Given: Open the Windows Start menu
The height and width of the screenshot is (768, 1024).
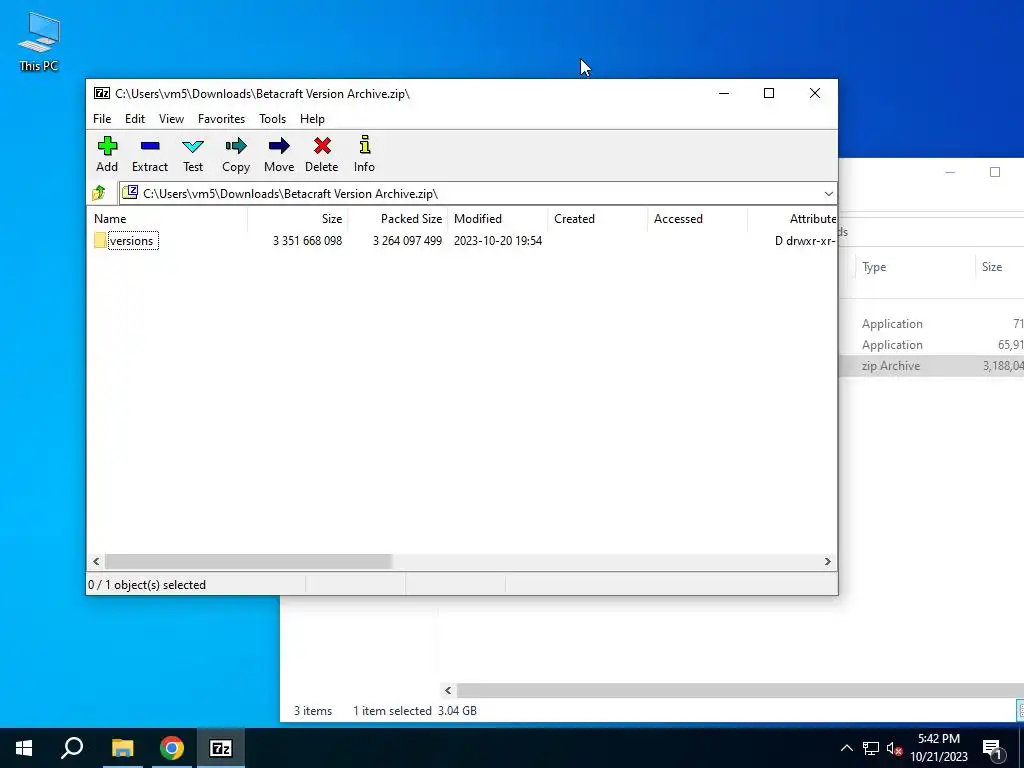Looking at the screenshot, I should pyautogui.click(x=24, y=748).
